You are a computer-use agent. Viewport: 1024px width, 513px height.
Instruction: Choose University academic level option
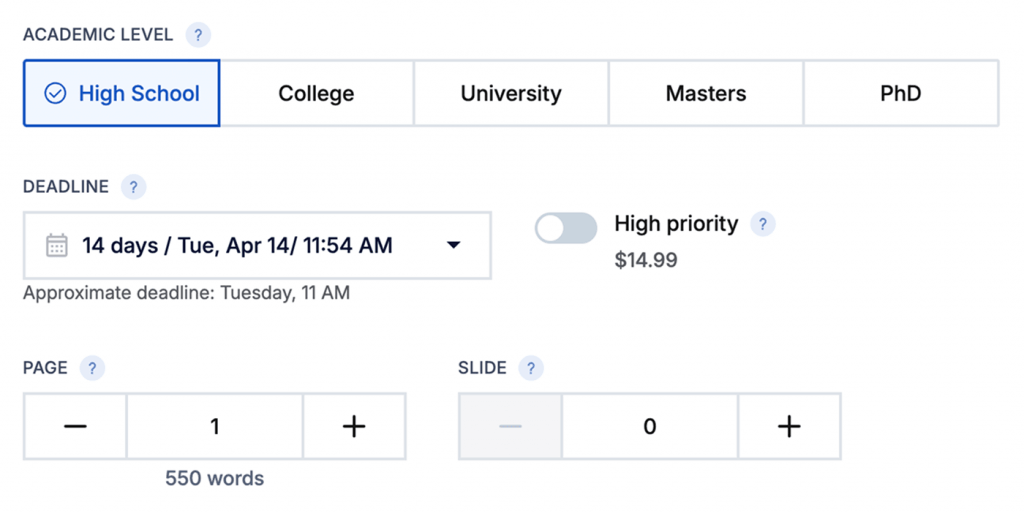511,94
